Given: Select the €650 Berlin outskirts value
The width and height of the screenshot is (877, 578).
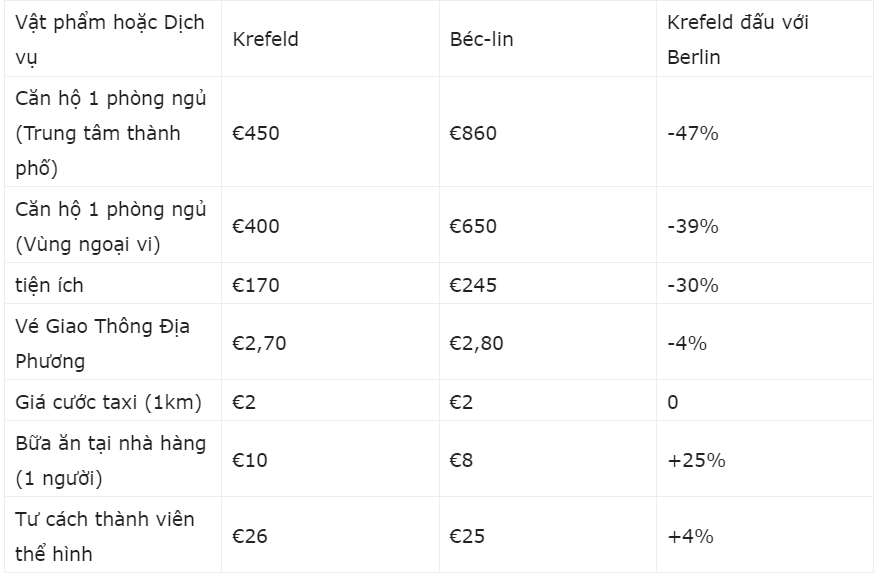Looking at the screenshot, I should tap(473, 226).
